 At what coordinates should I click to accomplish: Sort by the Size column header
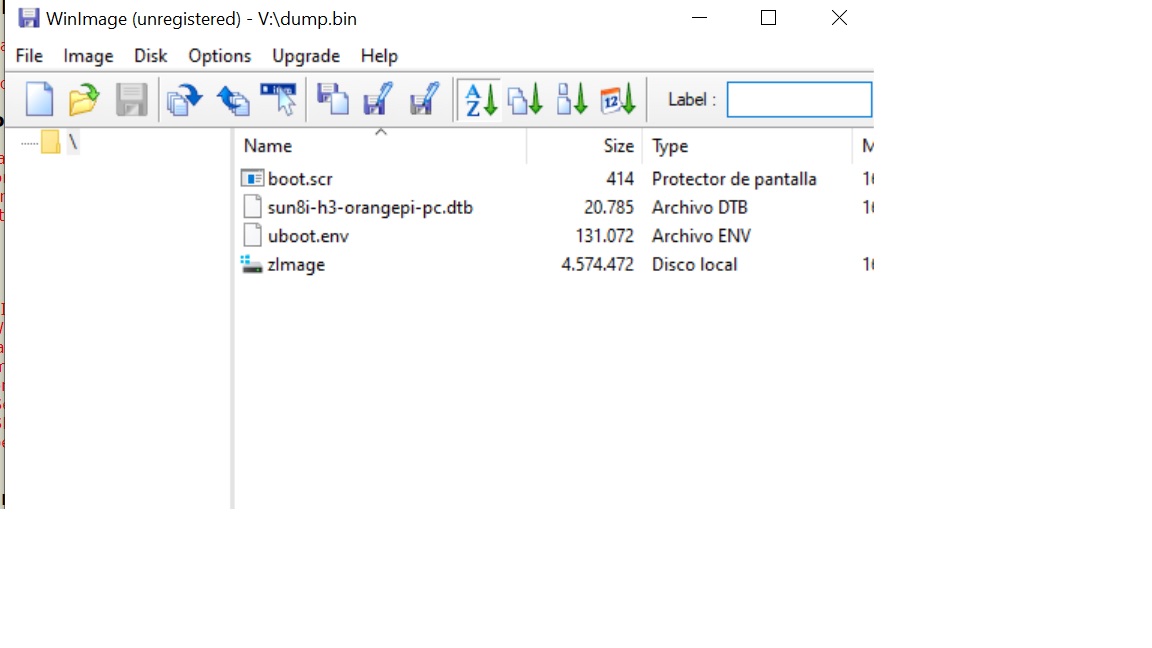pos(585,145)
